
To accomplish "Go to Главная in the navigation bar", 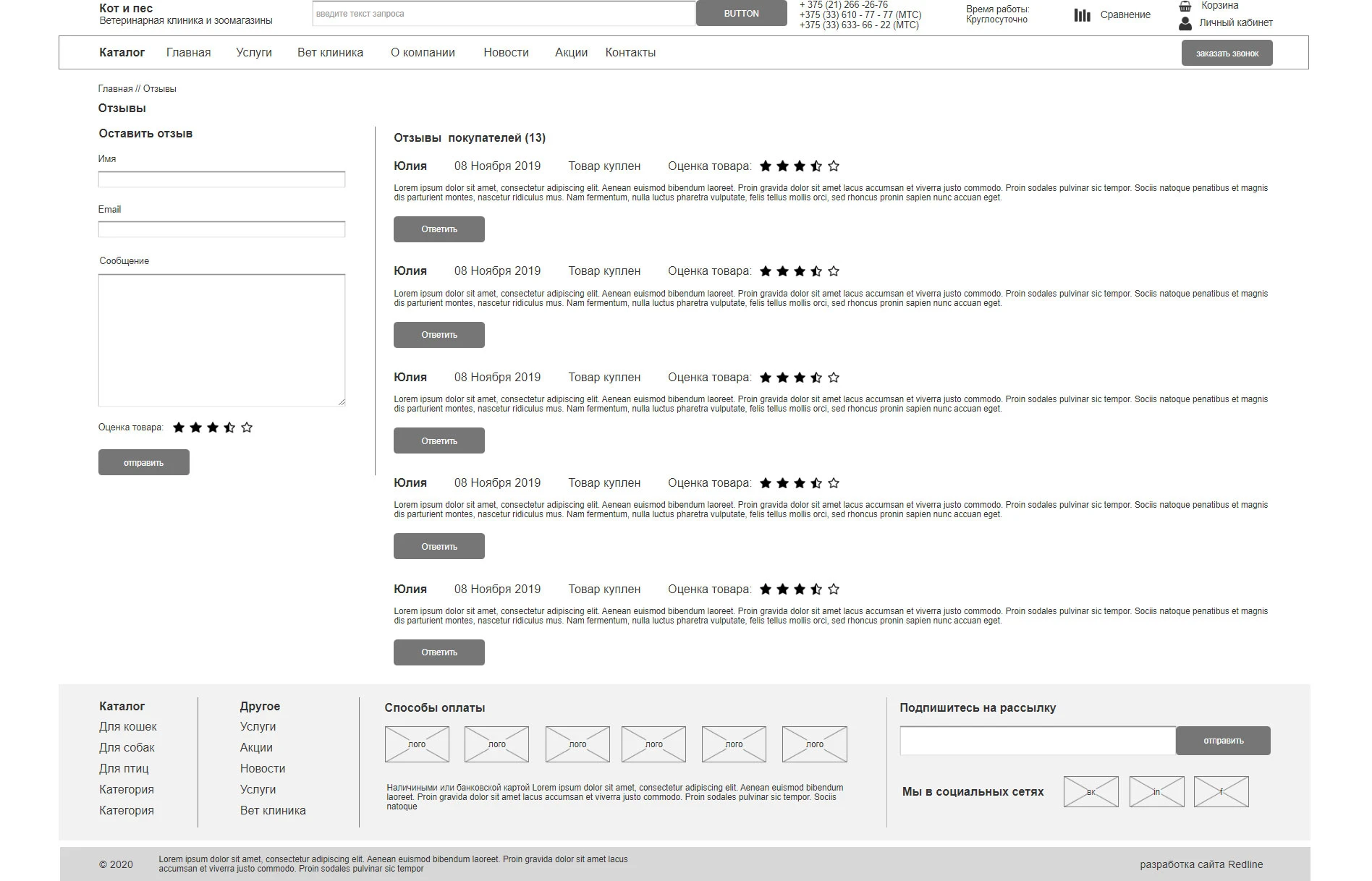I will coord(189,53).
